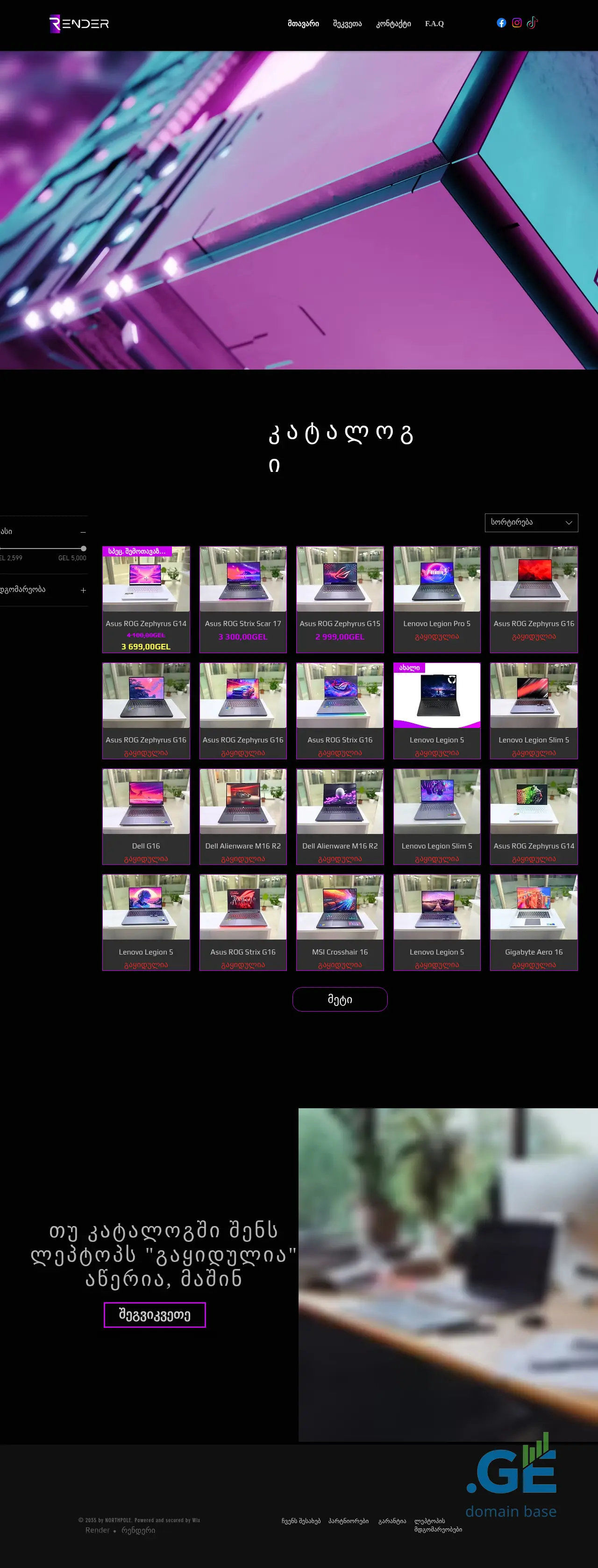Screen dimensions: 598x1568
Task: Collapse the price filter minus icon
Action: [83, 532]
